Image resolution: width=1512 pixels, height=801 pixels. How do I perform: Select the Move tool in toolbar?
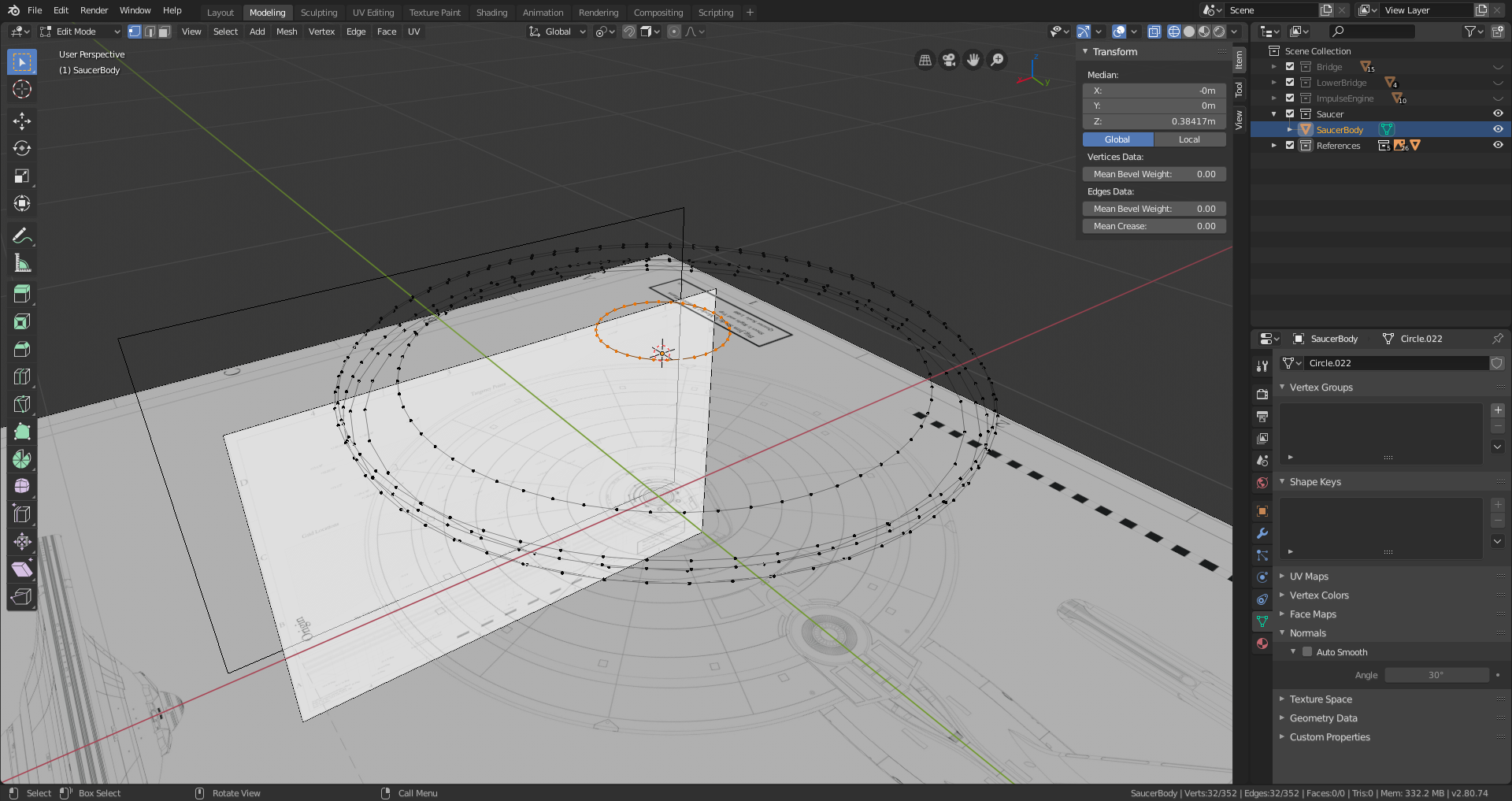click(x=22, y=121)
